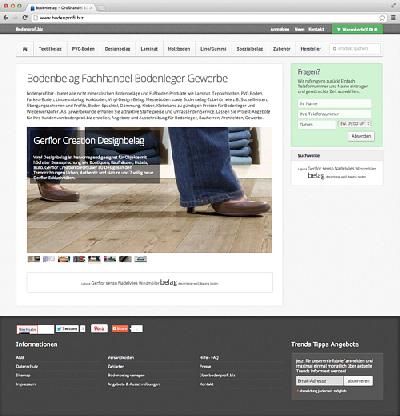Click the Datum field in the Fragen form
Screen dimensions: 400x416
pos(317,124)
